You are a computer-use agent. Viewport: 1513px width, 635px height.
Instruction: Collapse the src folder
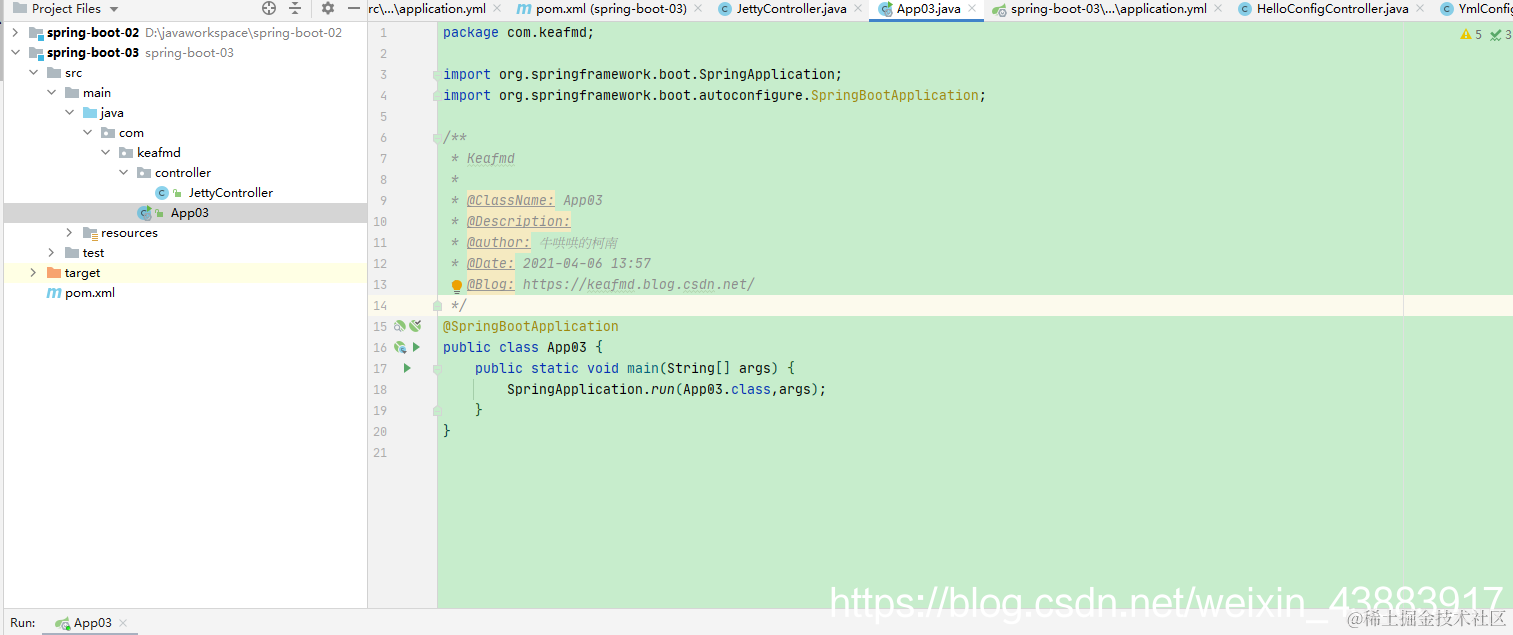pos(33,73)
